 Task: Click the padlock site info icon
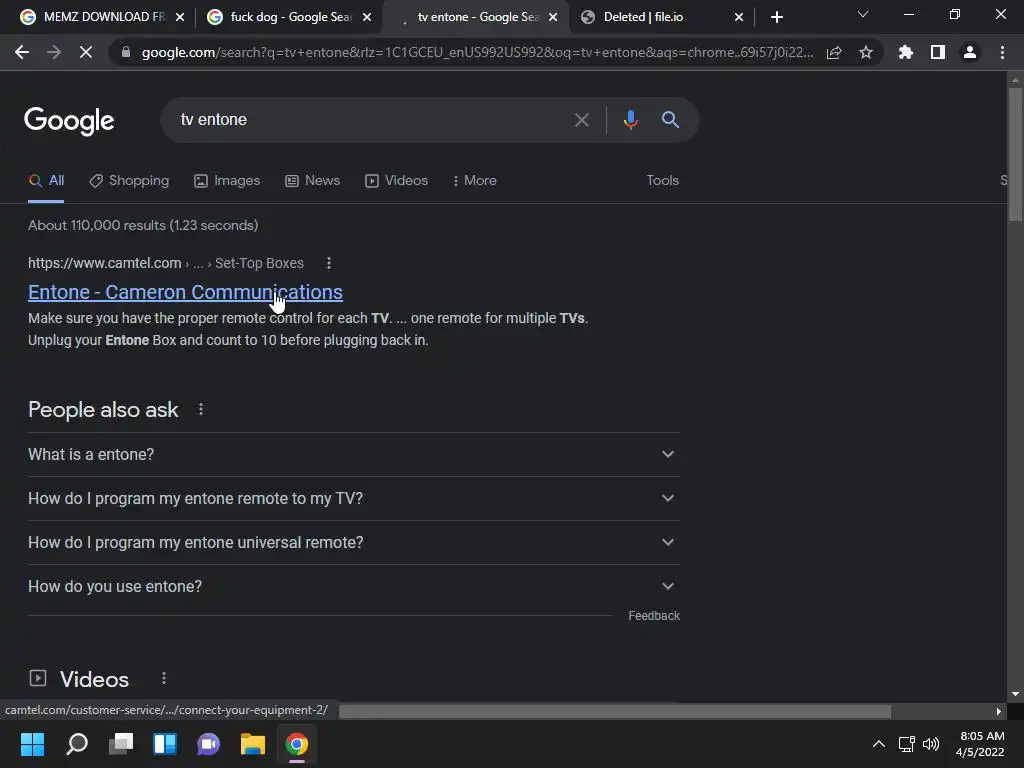pos(126,52)
